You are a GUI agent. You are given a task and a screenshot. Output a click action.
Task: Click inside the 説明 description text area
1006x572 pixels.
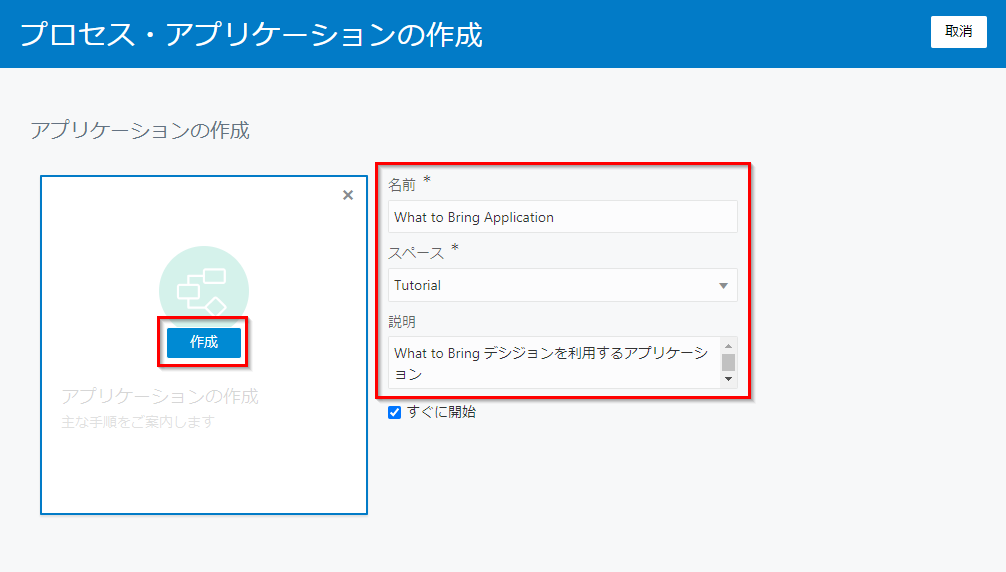pyautogui.click(x=550, y=363)
